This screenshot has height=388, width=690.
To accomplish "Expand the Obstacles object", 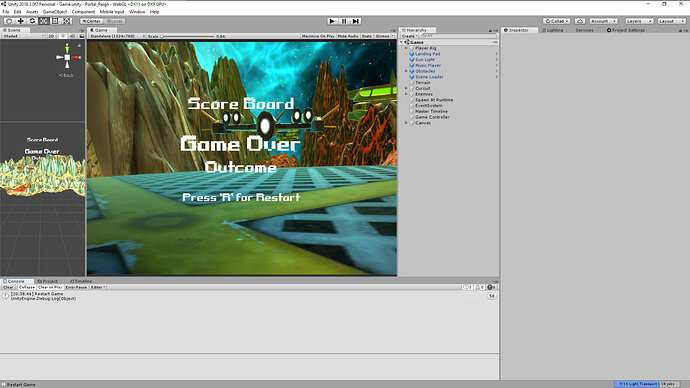I will (406, 71).
